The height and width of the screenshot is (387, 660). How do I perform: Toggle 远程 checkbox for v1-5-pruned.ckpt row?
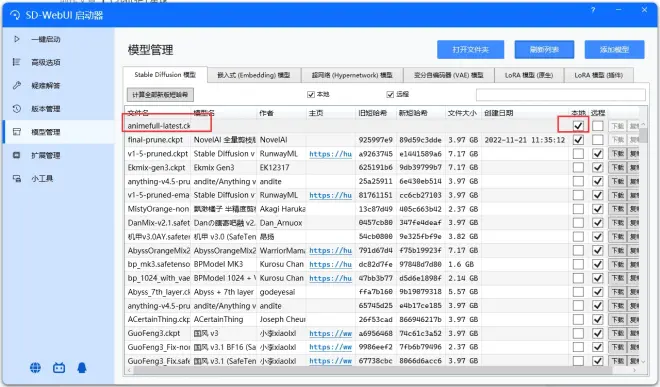[x=598, y=154]
